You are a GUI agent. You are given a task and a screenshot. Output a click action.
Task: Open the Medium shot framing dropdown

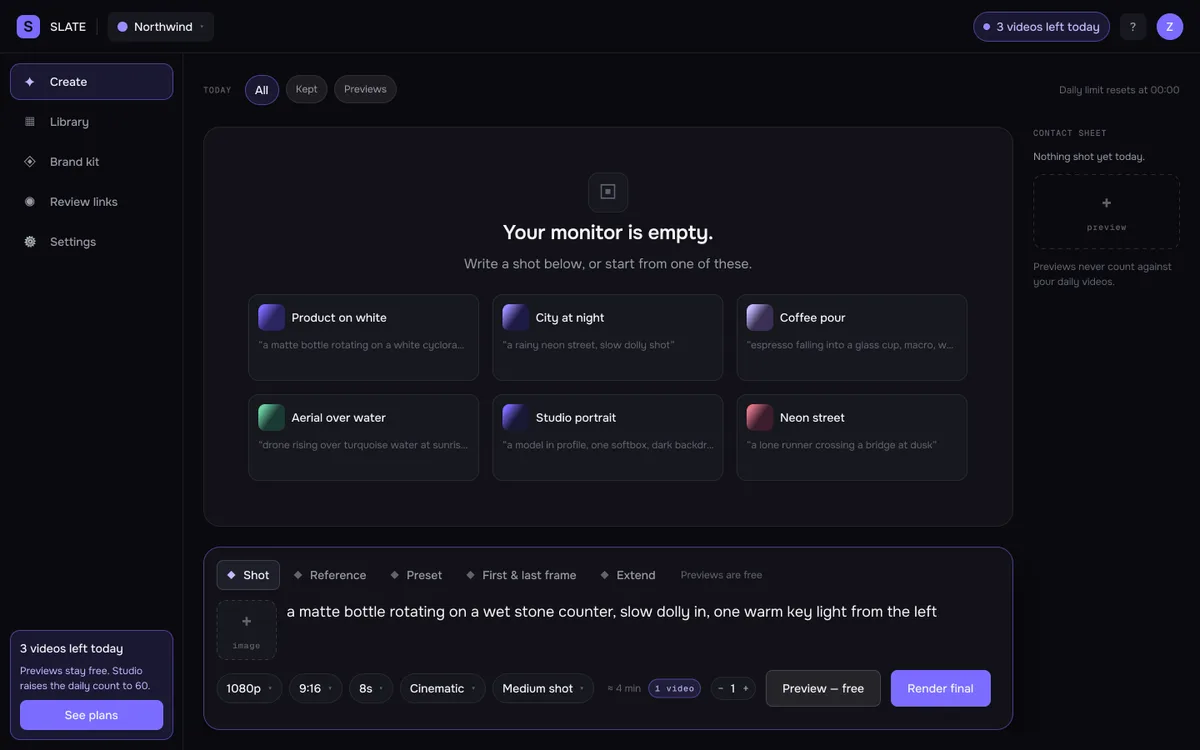click(543, 688)
